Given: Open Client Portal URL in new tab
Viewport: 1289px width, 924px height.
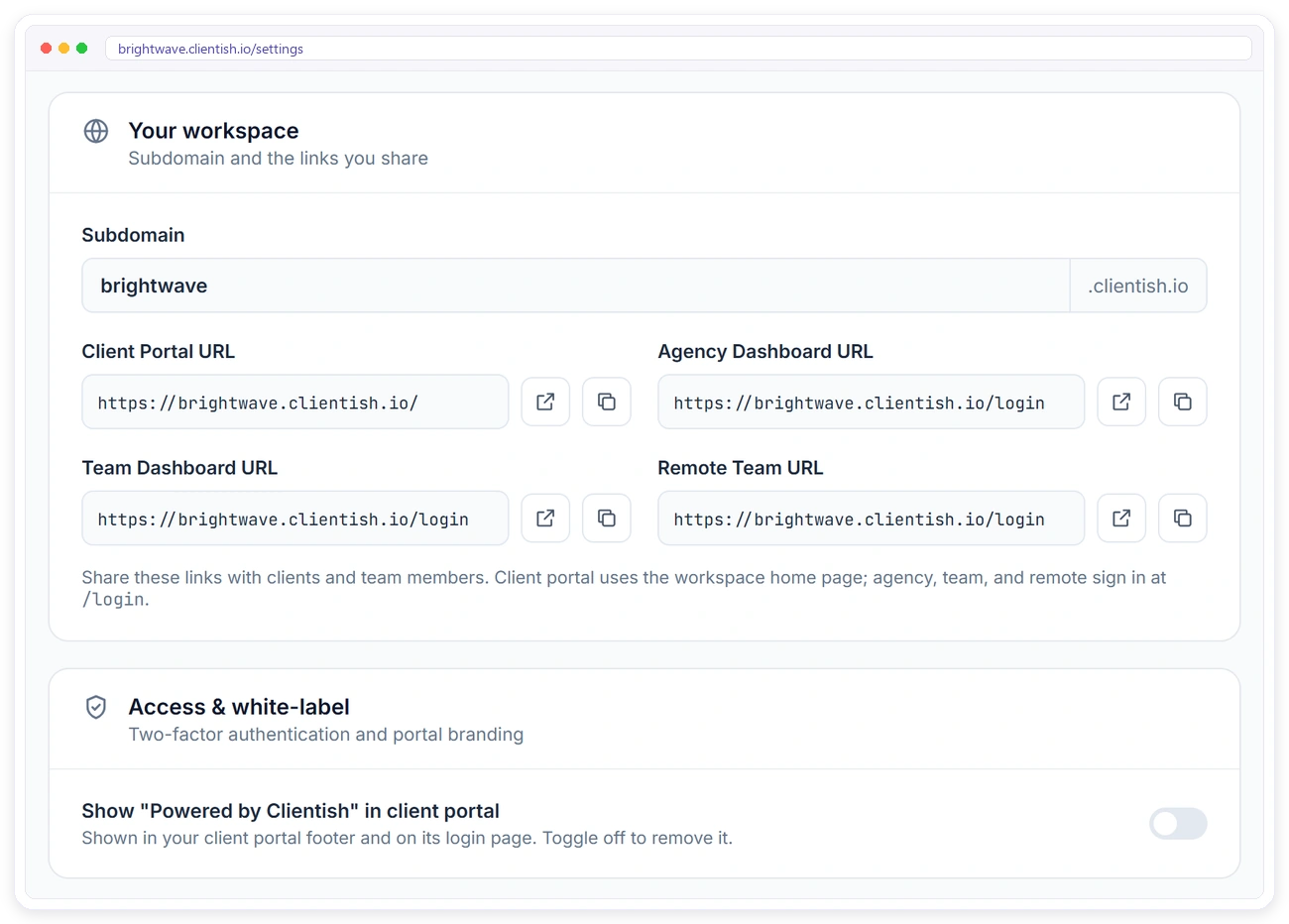Looking at the screenshot, I should pos(545,402).
